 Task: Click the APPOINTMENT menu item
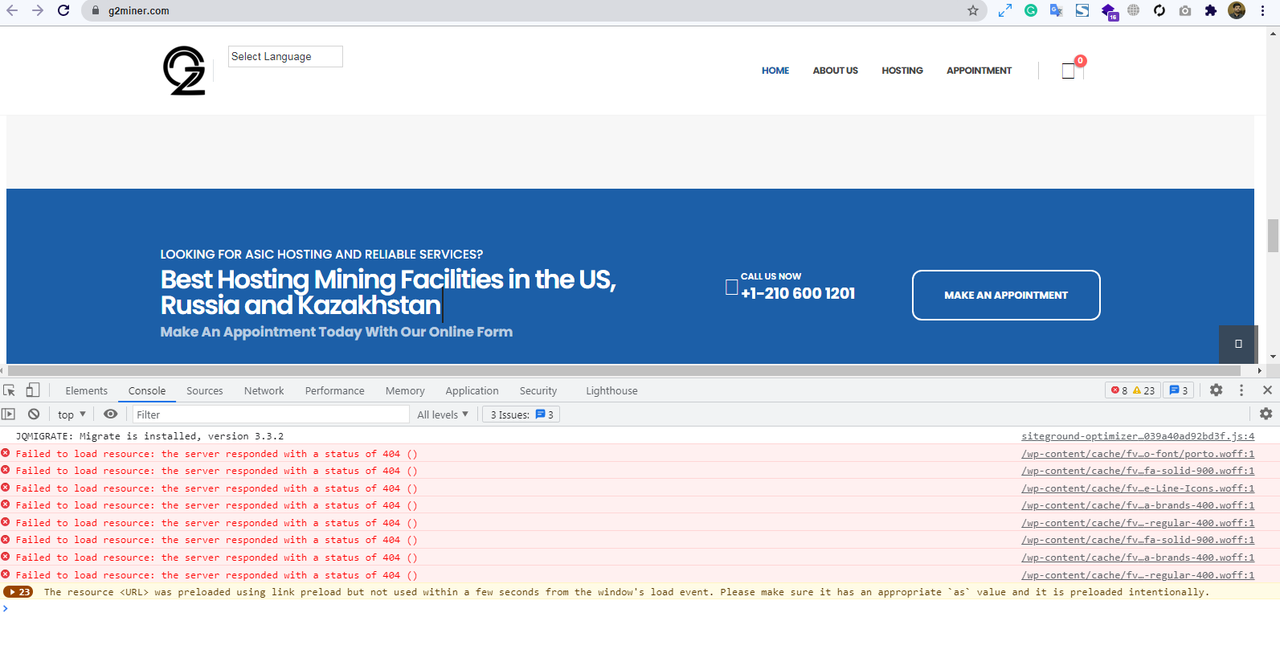[979, 71]
